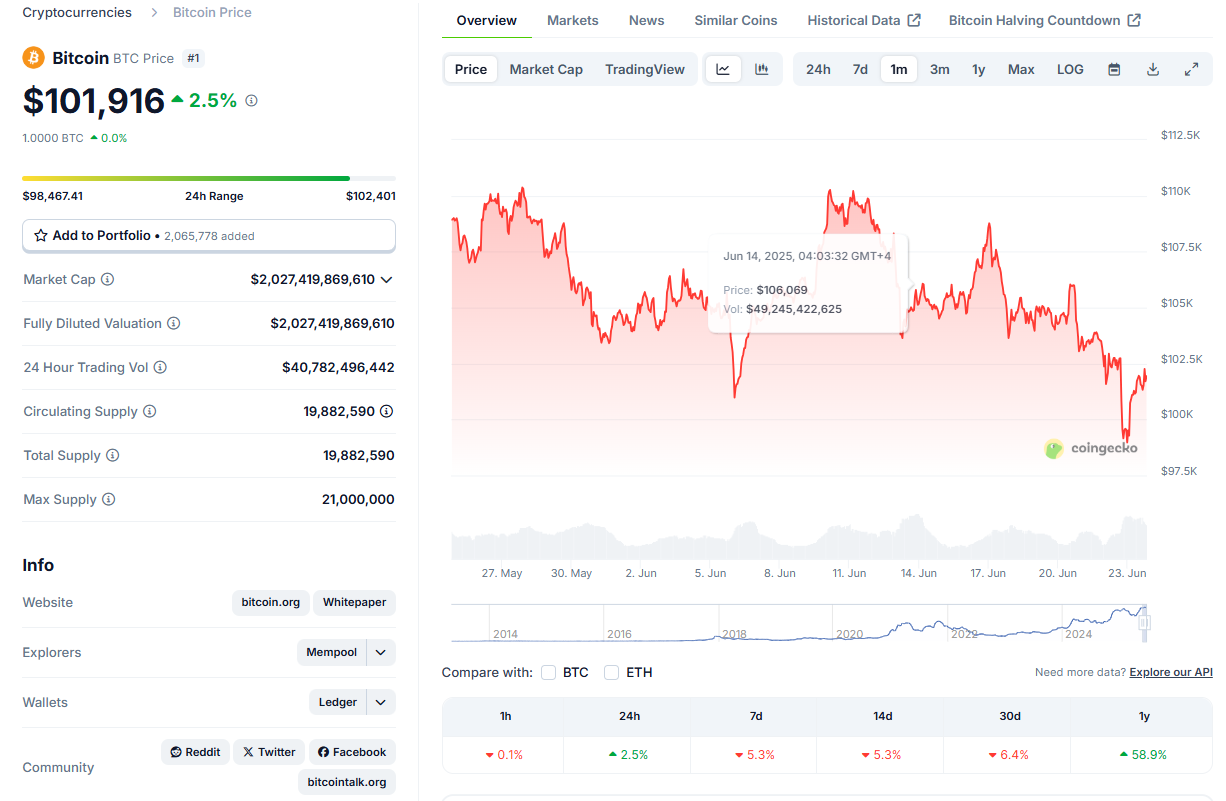1226x801 pixels.
Task: Click the Bitcoin logo icon
Action: (34, 58)
